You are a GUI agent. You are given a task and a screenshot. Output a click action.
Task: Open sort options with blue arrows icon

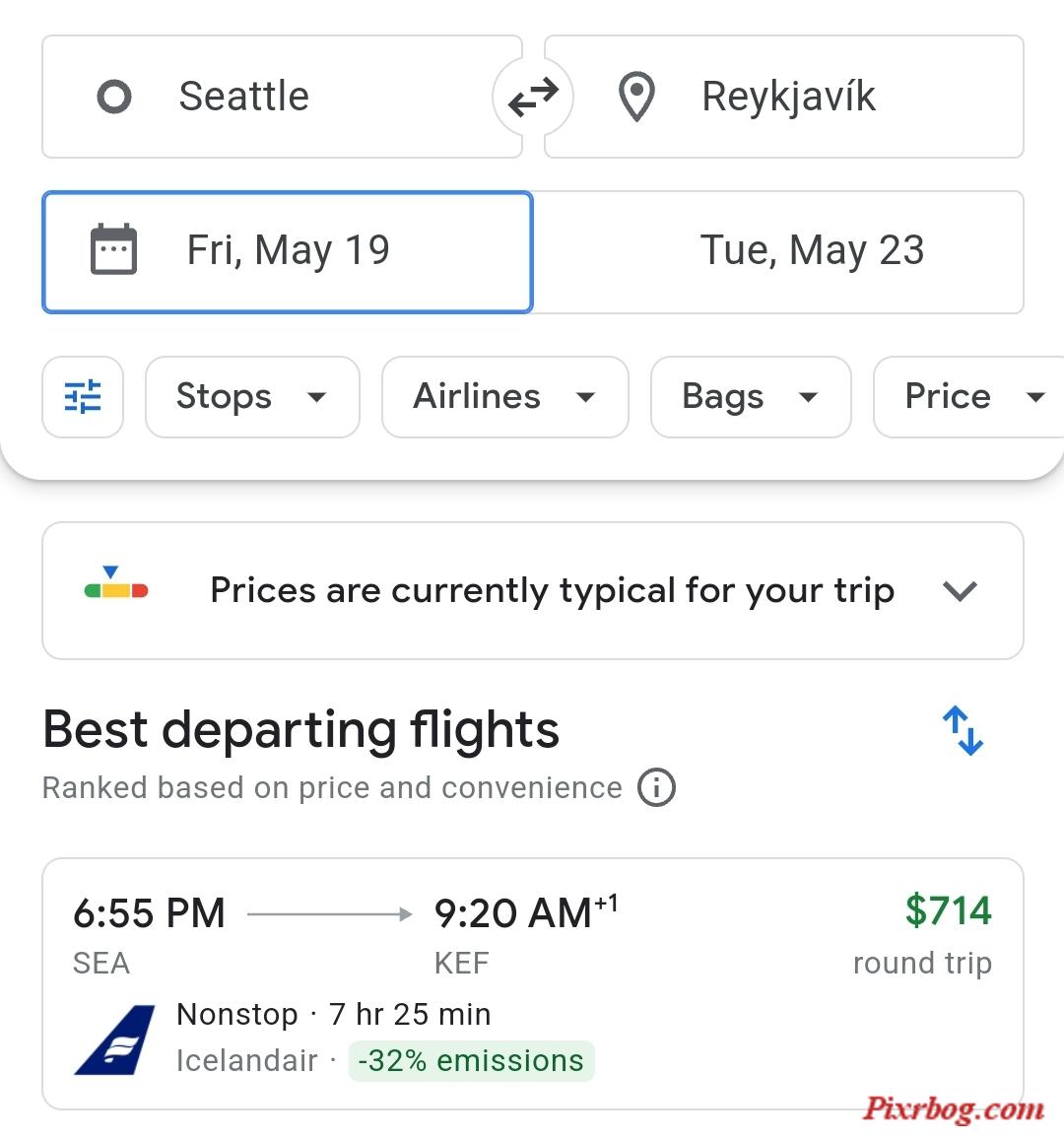(963, 730)
